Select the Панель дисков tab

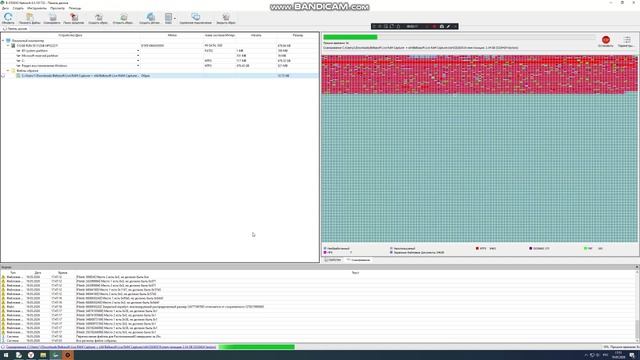(x=15, y=29)
